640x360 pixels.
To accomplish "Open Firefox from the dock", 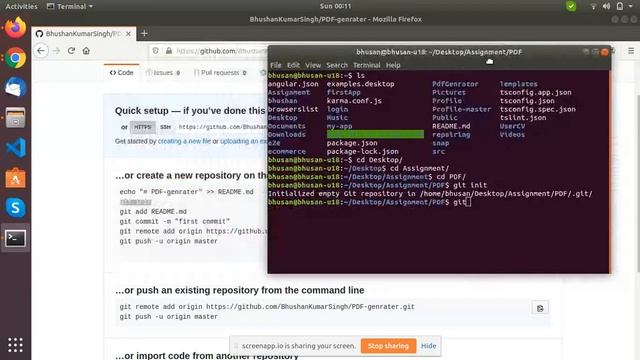I will 16,28.
